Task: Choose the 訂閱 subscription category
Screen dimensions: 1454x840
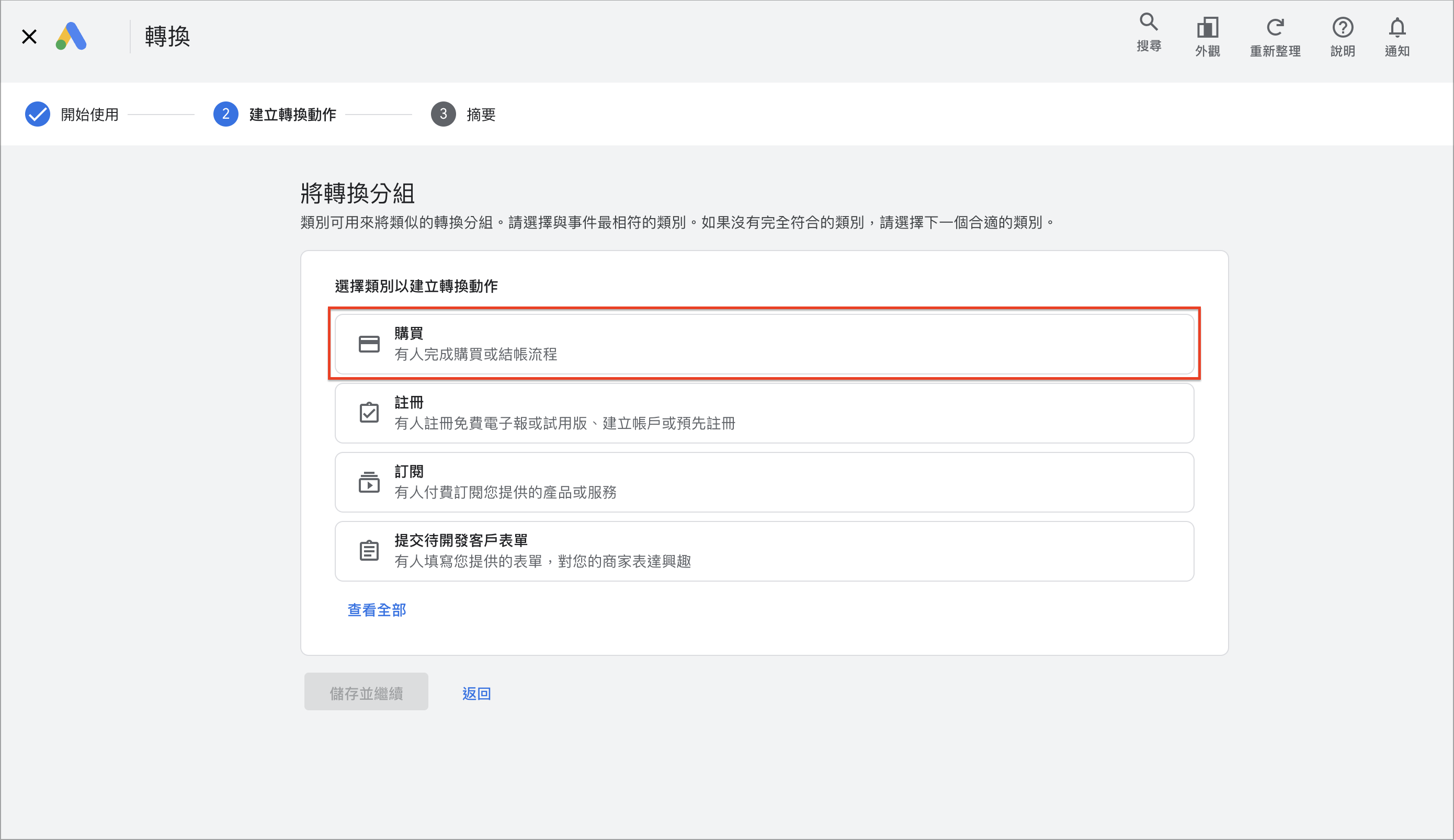Action: pos(764,482)
